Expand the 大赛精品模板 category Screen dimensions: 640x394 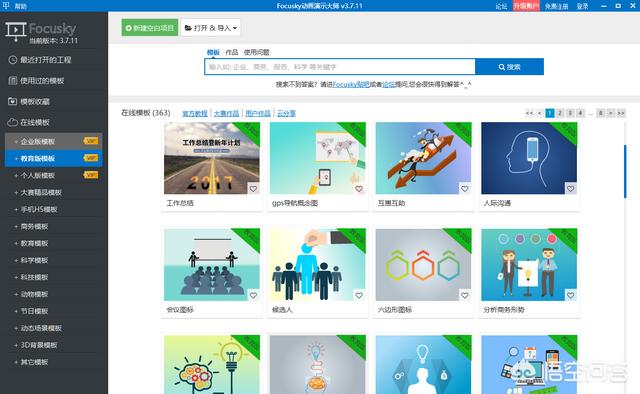click(53, 192)
